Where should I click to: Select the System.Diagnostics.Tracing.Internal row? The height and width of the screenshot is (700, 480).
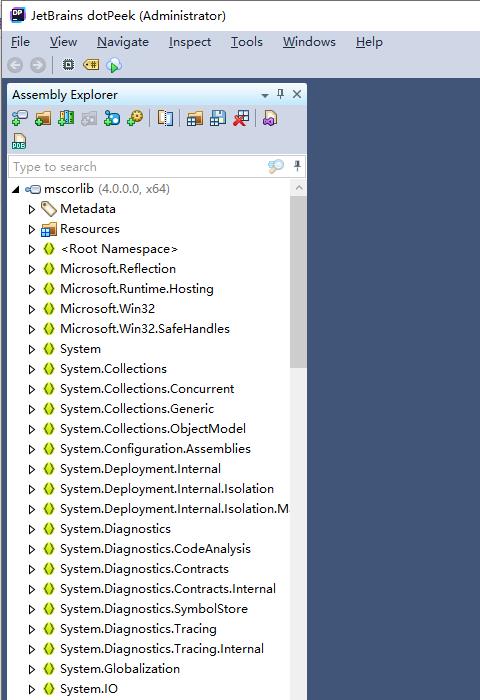pyautogui.click(x=162, y=649)
